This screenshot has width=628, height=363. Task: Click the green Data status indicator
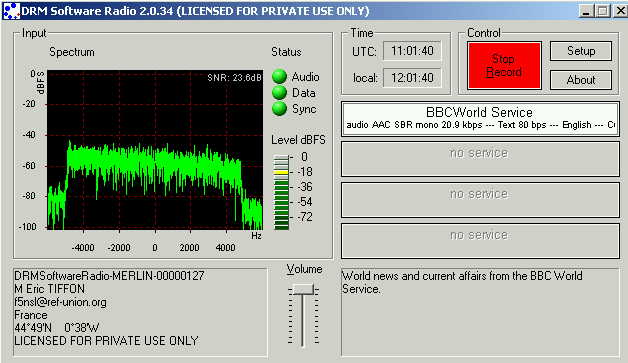[x=279, y=93]
